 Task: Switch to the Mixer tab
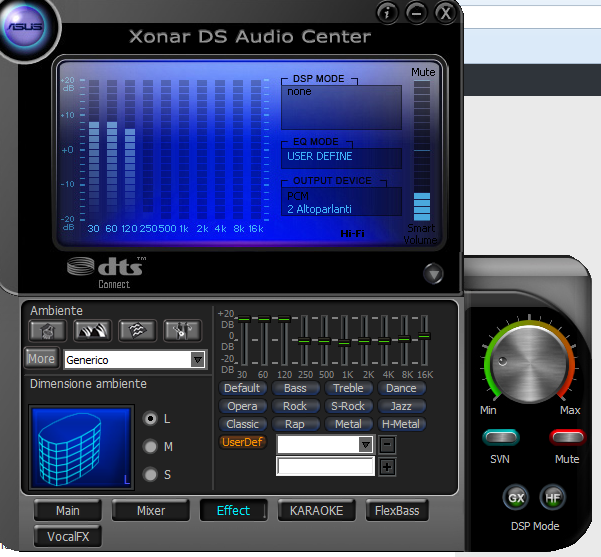click(x=151, y=511)
